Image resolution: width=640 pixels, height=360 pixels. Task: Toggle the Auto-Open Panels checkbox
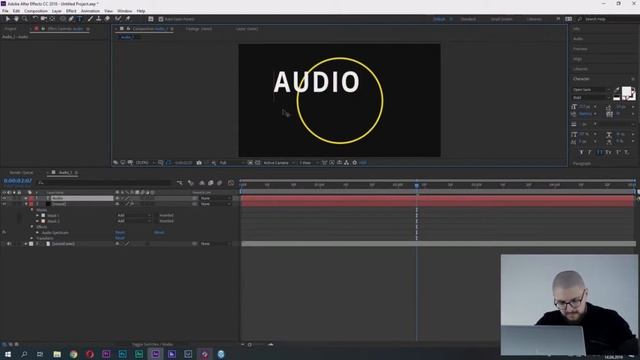161,19
